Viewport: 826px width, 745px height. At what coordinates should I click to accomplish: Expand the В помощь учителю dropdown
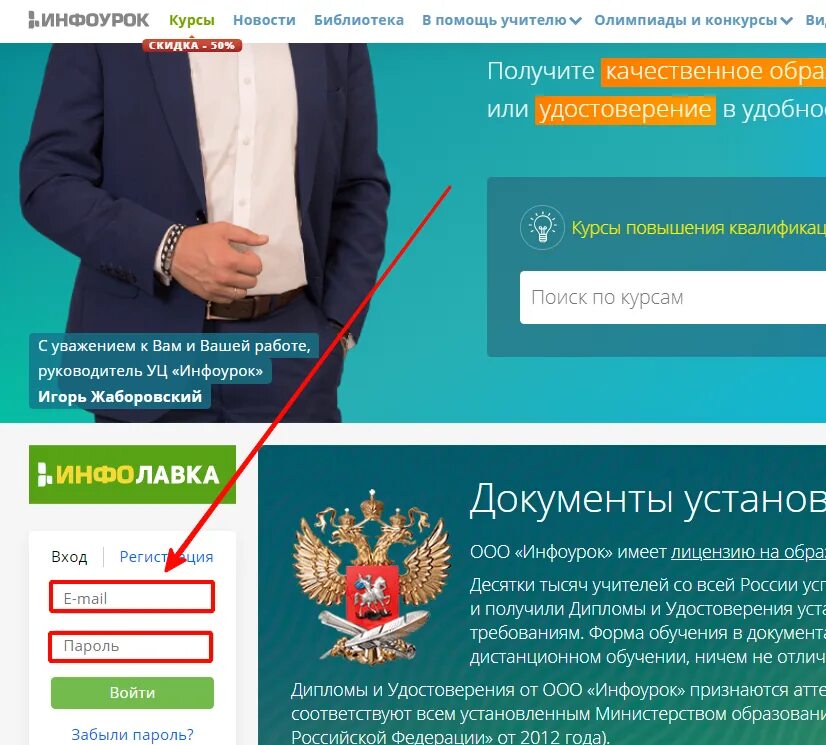pos(502,20)
